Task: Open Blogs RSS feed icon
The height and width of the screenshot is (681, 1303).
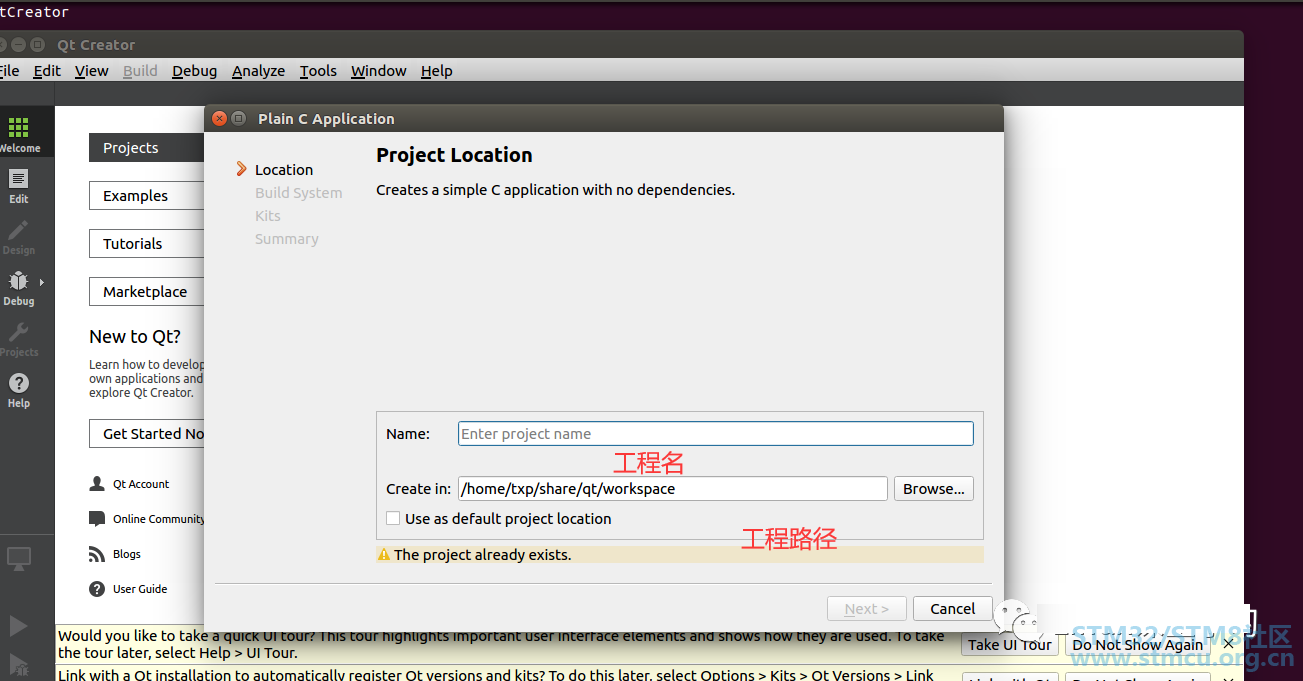Action: point(97,554)
